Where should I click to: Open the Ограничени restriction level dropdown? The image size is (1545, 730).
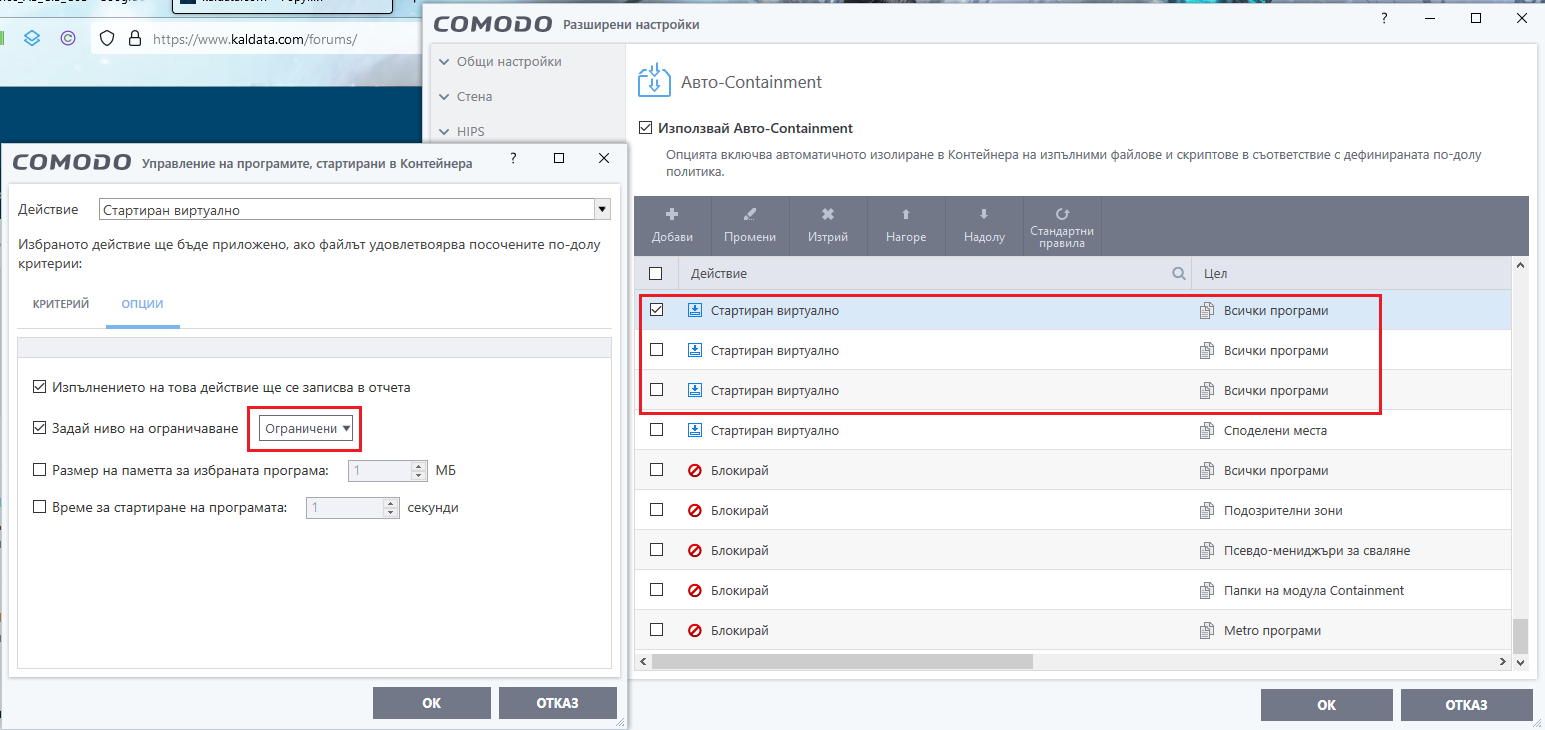point(306,428)
